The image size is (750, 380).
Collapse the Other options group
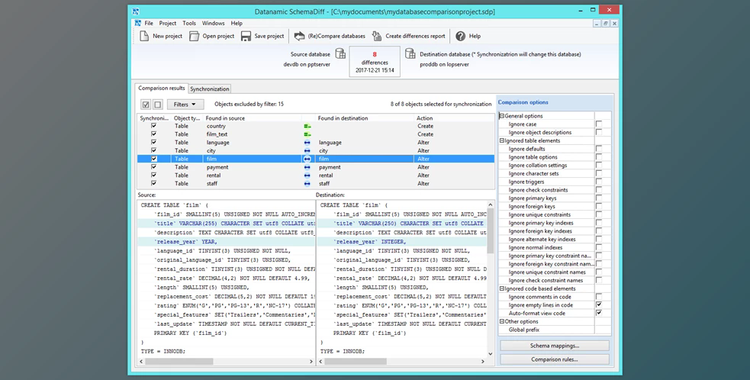click(x=502, y=322)
